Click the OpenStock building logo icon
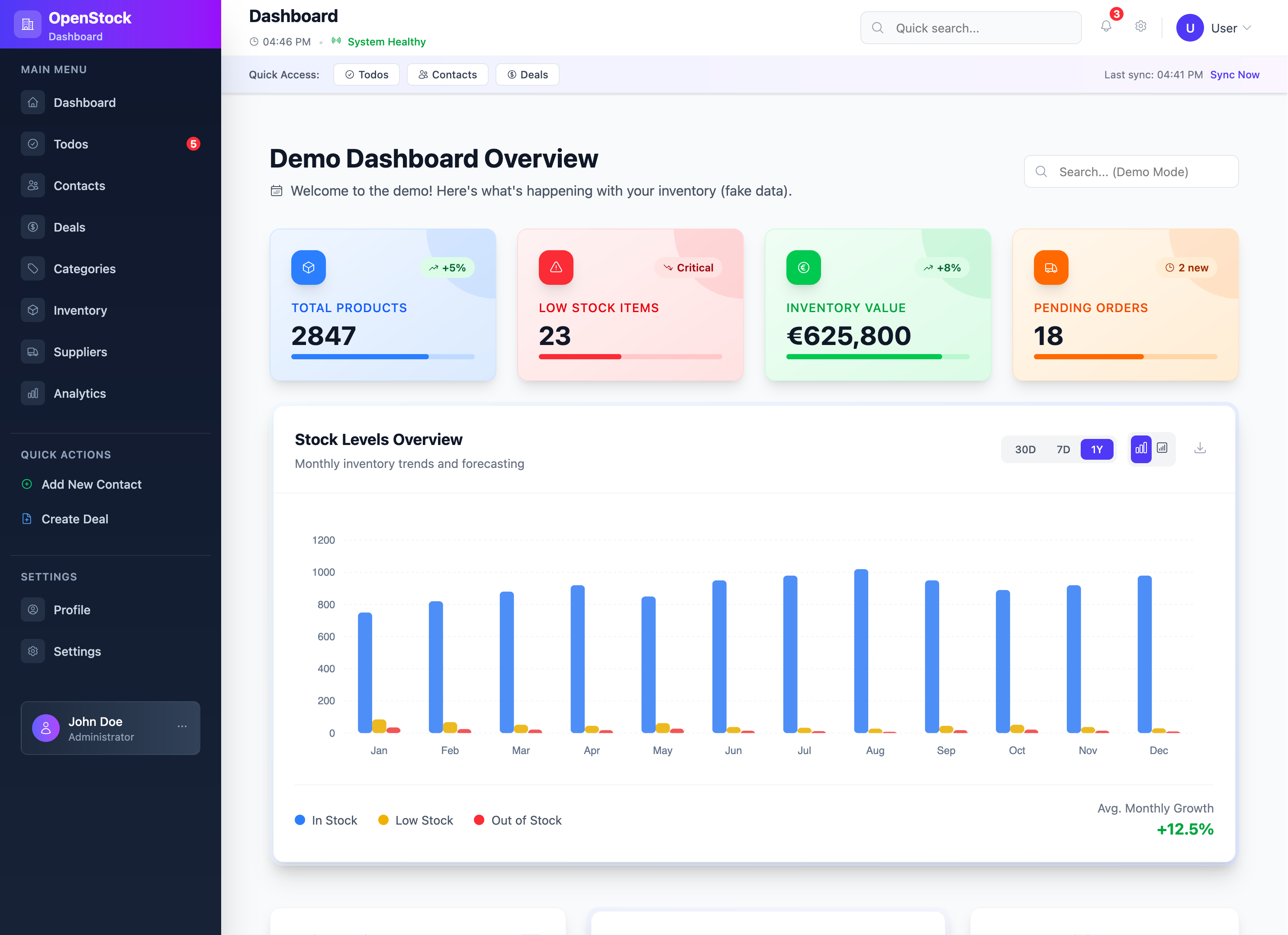This screenshot has height=935, width=1288. [27, 24]
